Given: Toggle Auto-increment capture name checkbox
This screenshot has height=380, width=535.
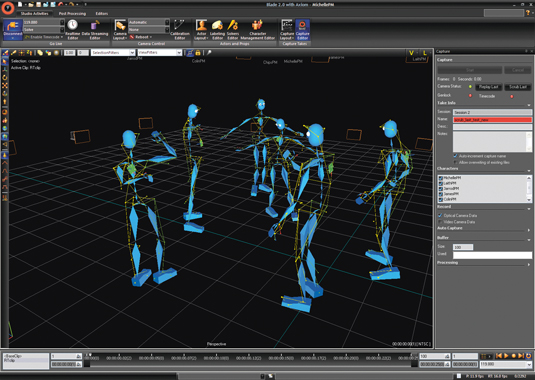Looking at the screenshot, I should [455, 156].
